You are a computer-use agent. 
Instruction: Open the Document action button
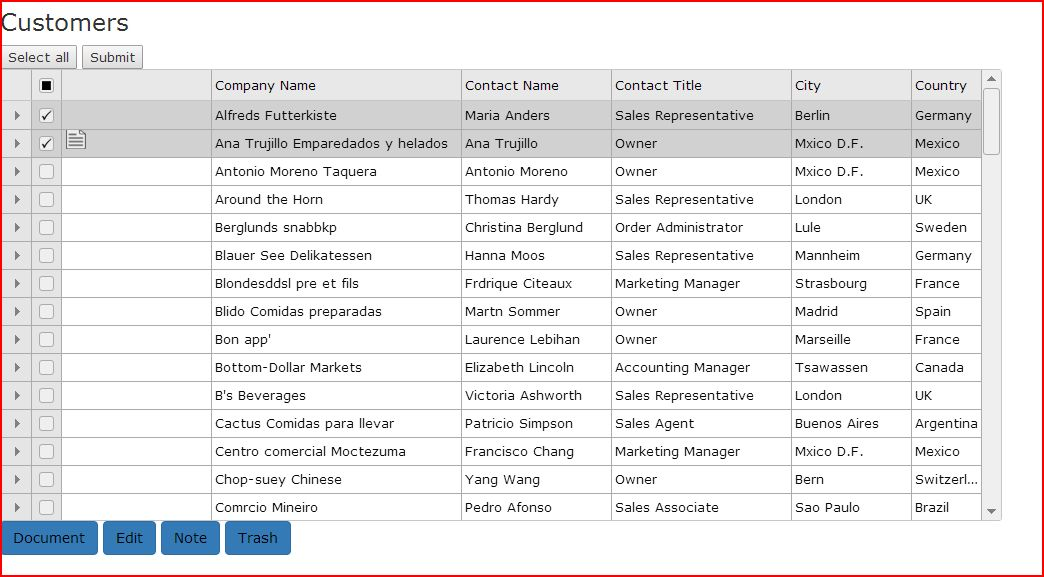tap(49, 538)
